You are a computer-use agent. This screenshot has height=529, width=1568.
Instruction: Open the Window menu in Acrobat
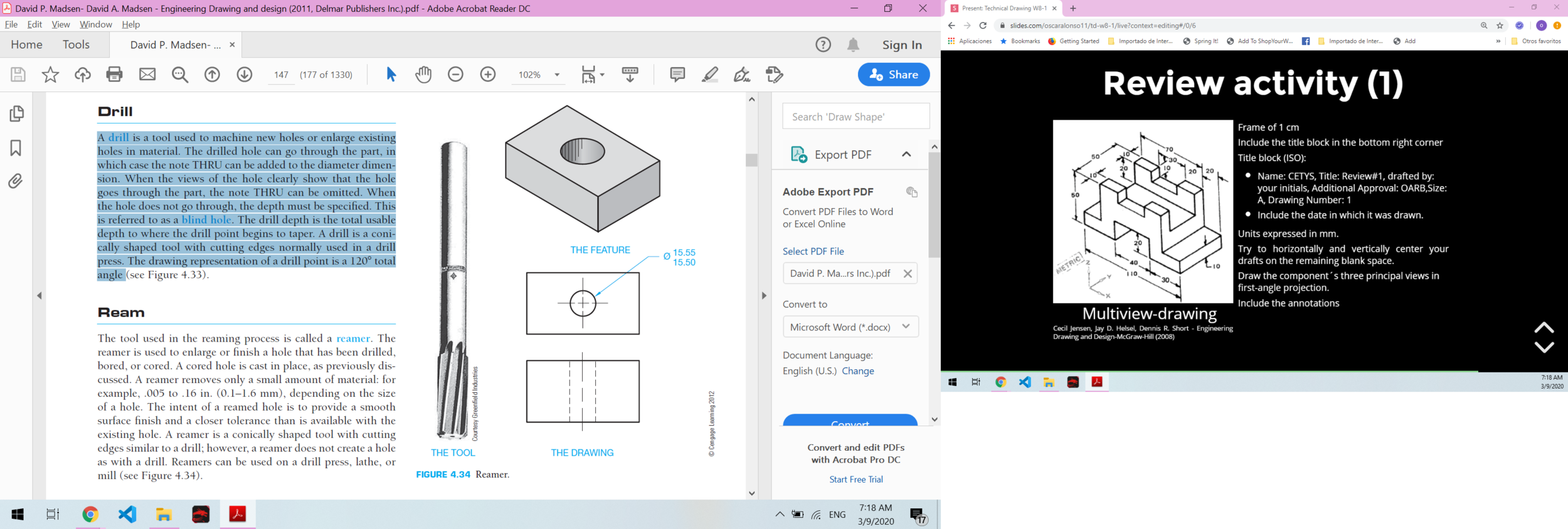pos(96,24)
